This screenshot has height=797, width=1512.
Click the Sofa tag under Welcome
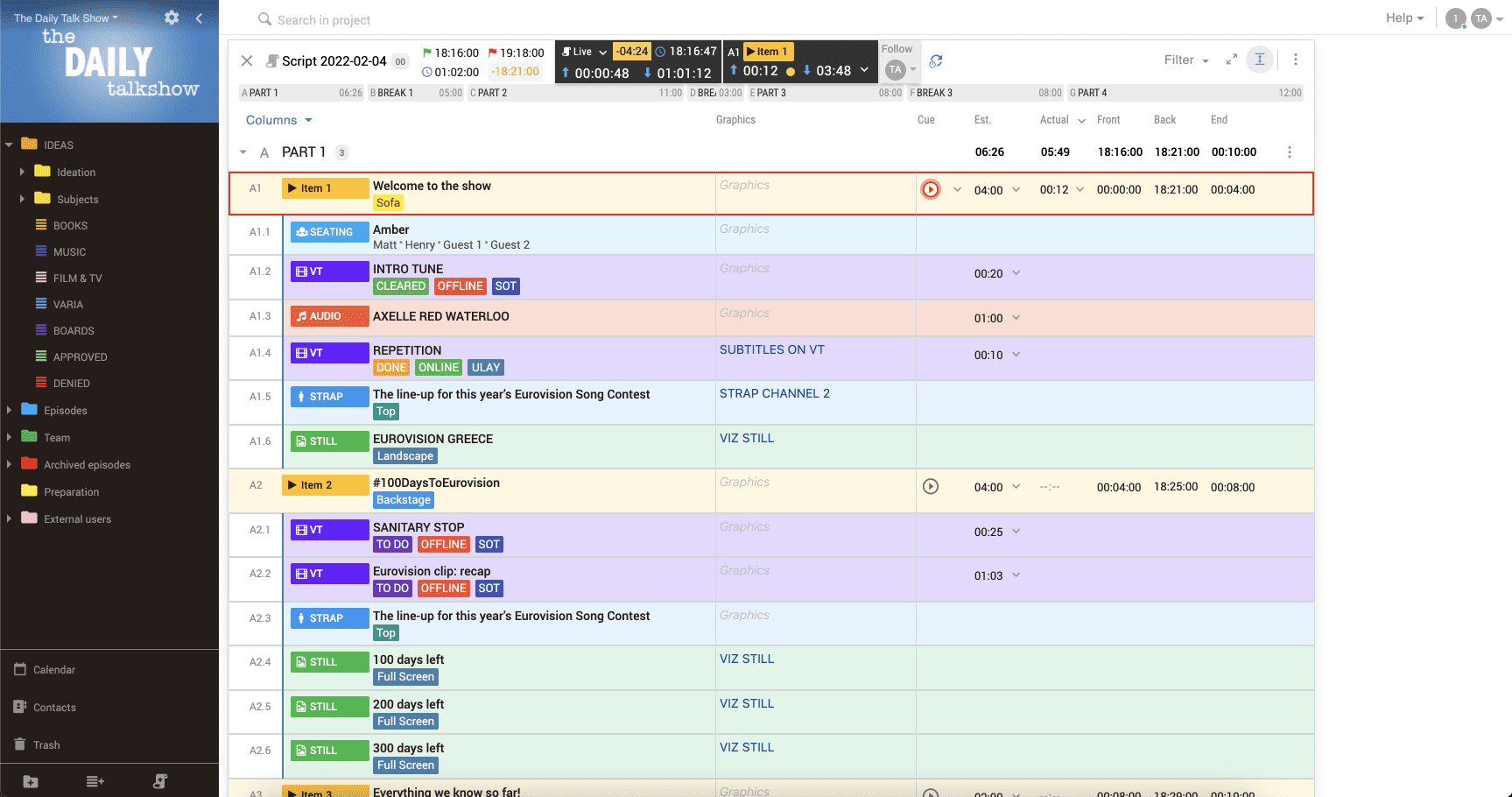click(x=388, y=203)
